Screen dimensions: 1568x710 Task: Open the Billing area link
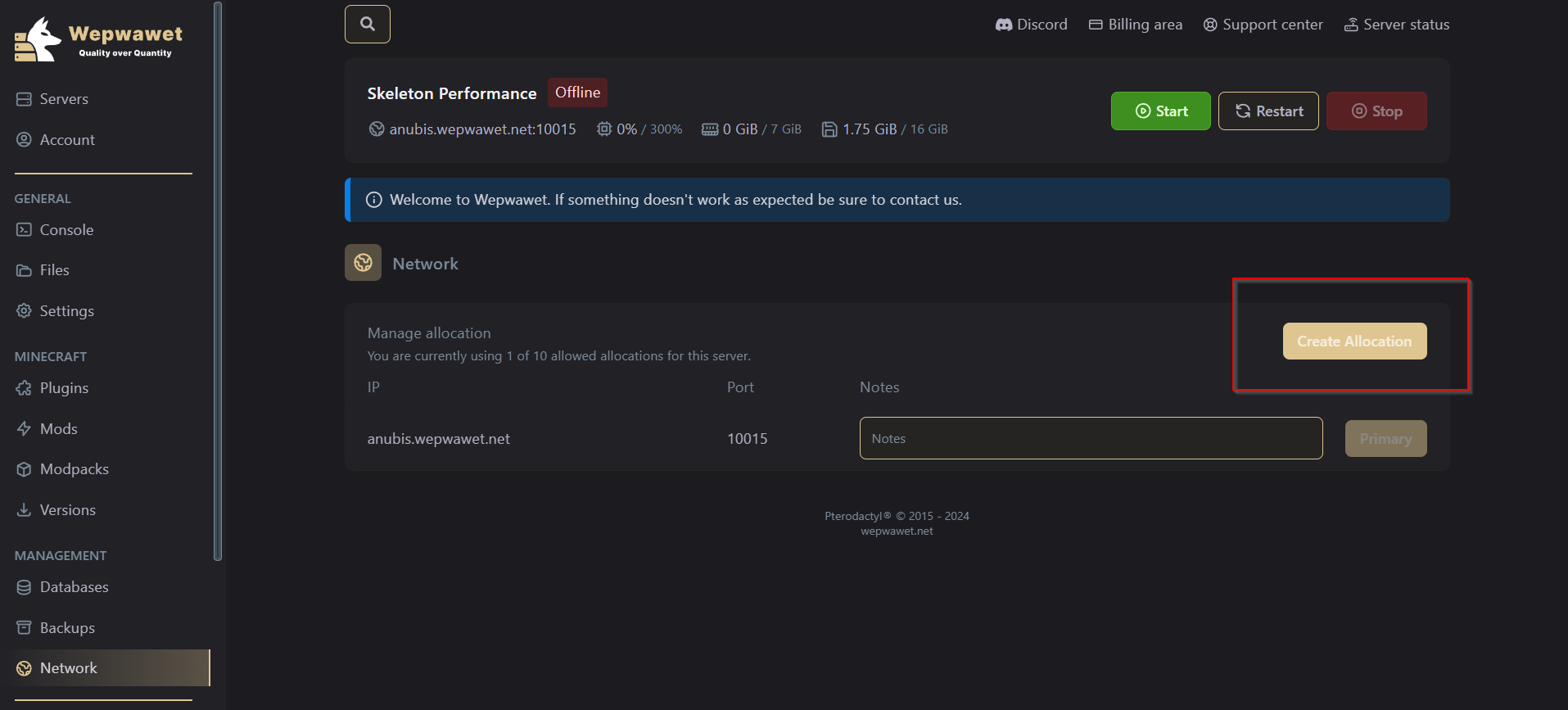pyautogui.click(x=1135, y=25)
